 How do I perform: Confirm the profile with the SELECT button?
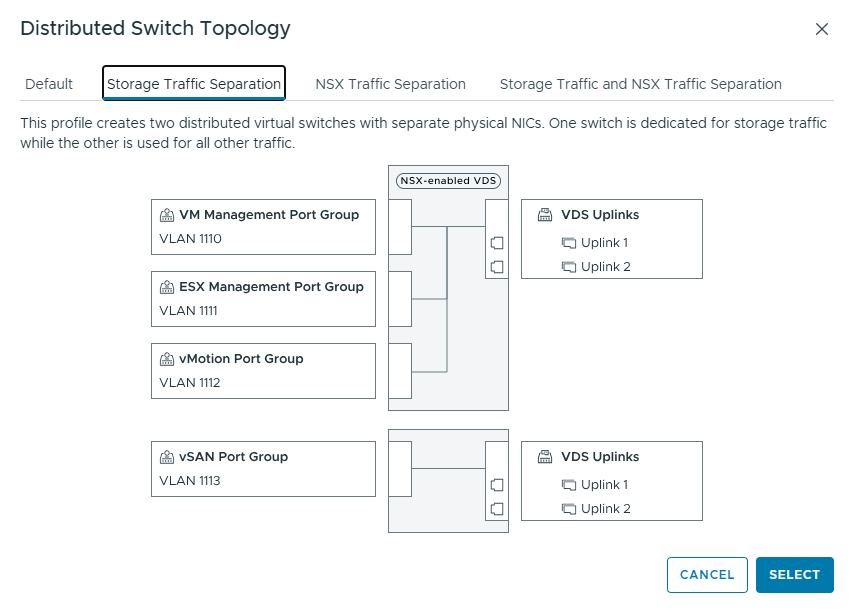pos(794,575)
